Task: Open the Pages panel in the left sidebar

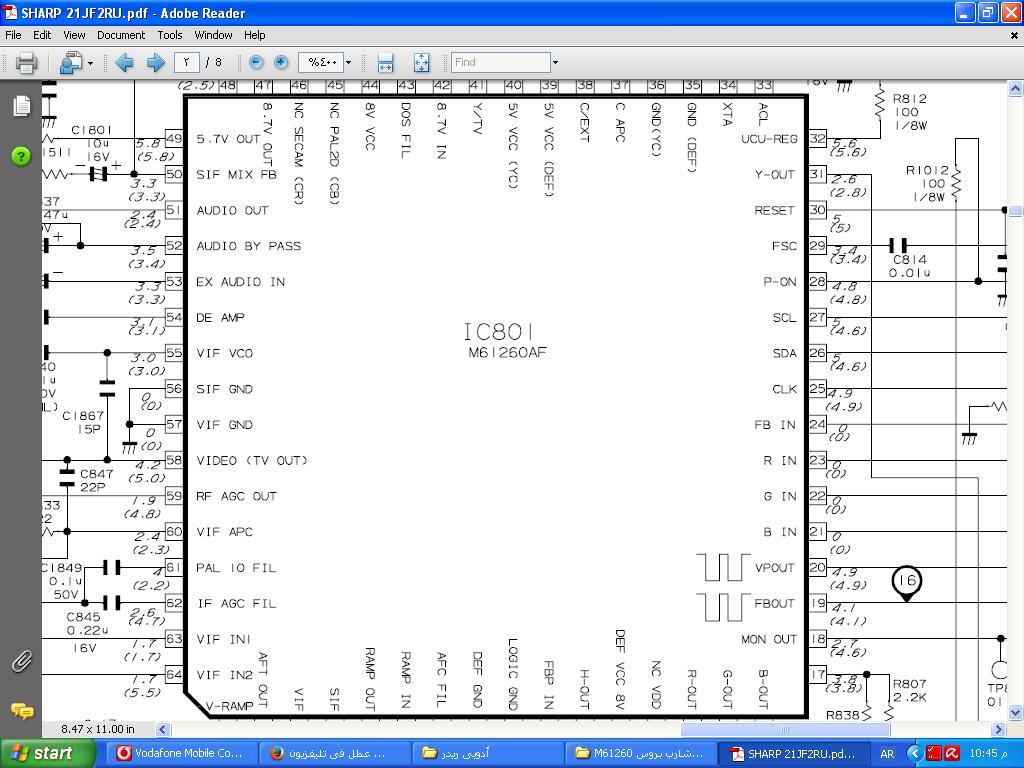Action: (x=22, y=106)
